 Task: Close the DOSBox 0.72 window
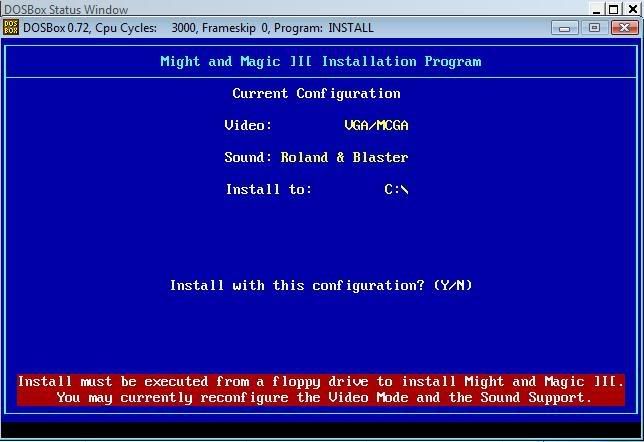pyautogui.click(x=625, y=28)
